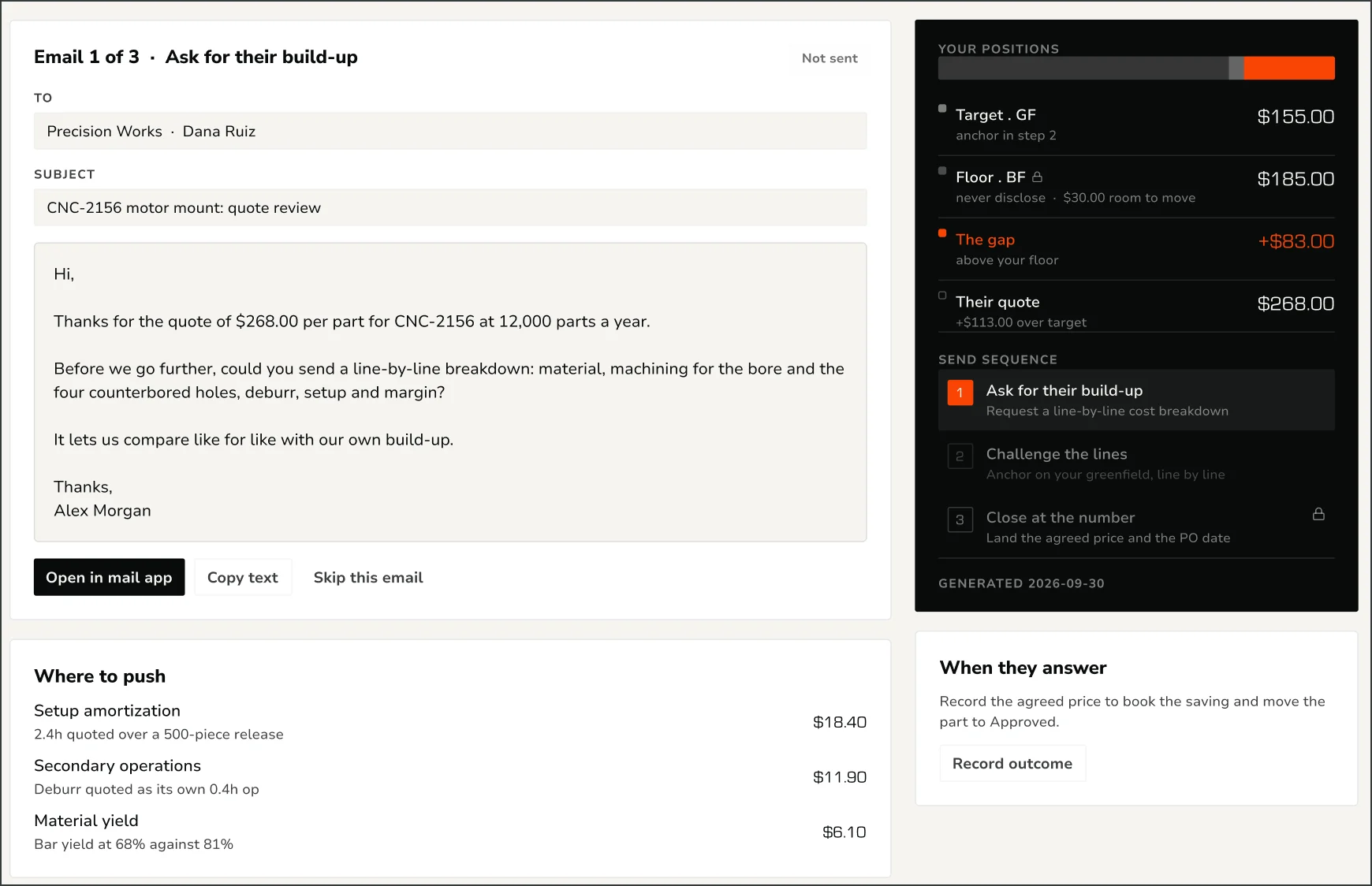Screen dimensions: 1372x886
Task: Click the gray marker beside Target . GF
Action: pyautogui.click(x=942, y=109)
